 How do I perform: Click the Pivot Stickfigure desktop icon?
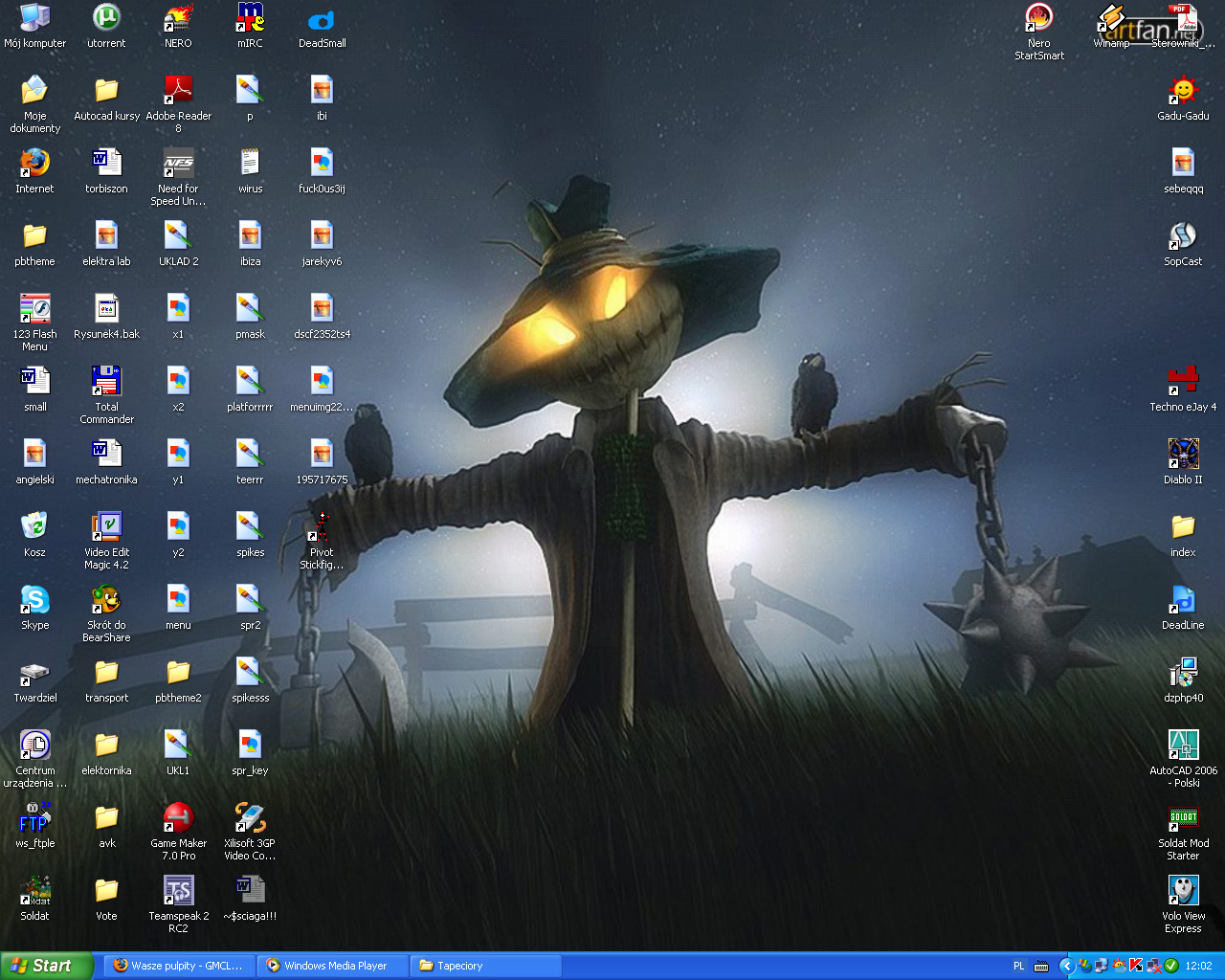pyautogui.click(x=322, y=527)
